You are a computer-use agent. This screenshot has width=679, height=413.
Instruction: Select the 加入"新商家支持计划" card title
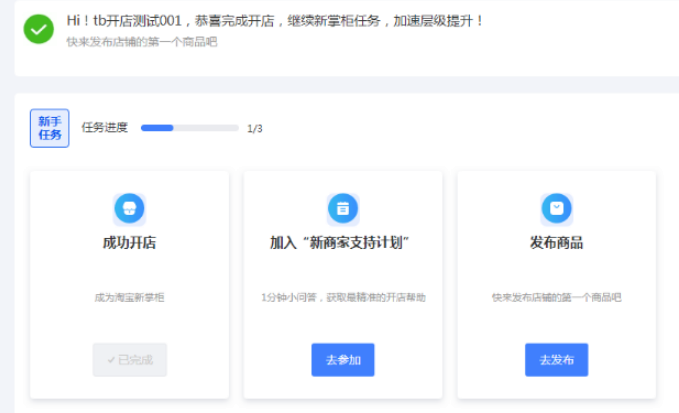pos(343,243)
